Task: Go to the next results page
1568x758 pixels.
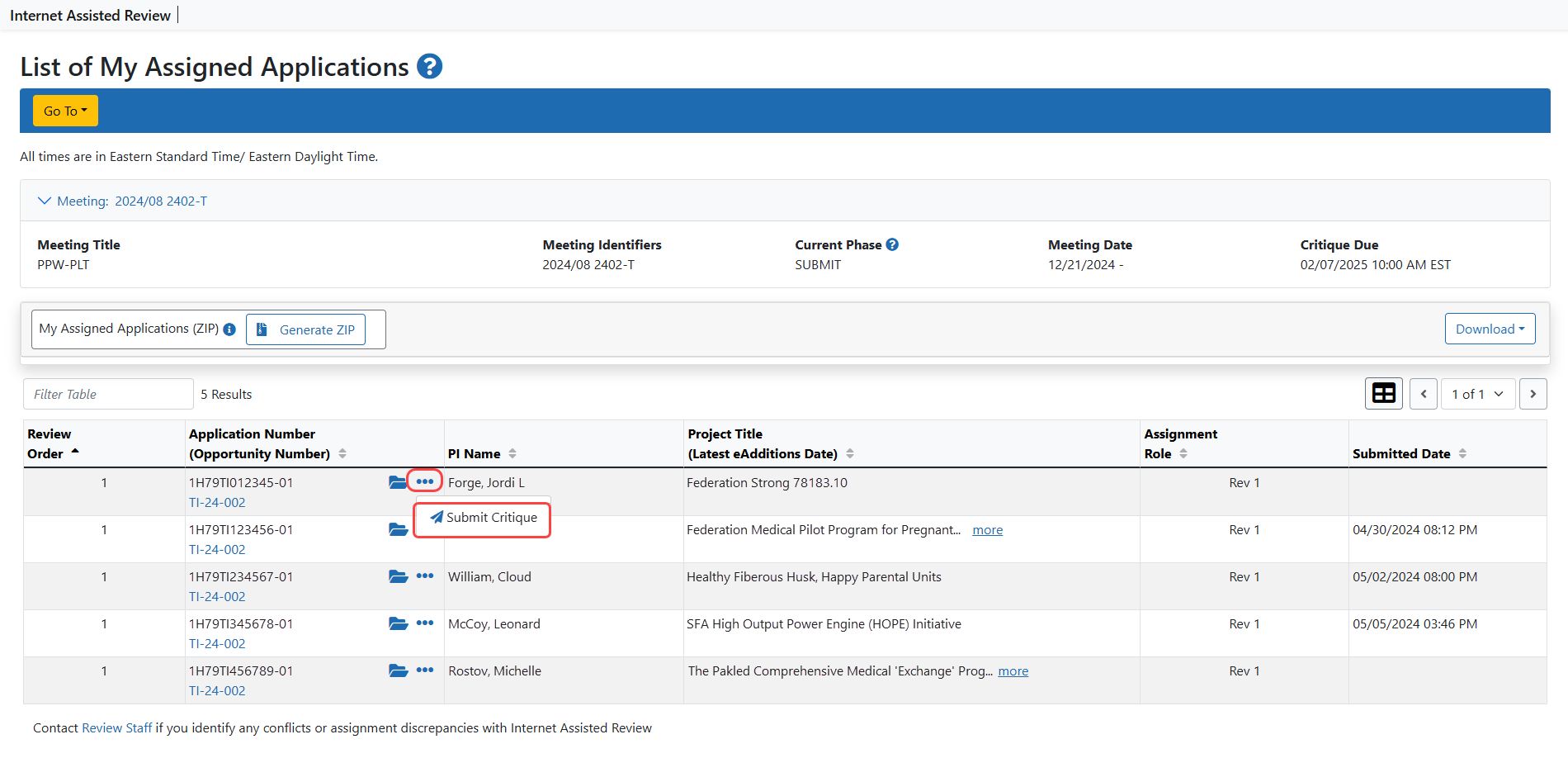Action: click(1533, 394)
